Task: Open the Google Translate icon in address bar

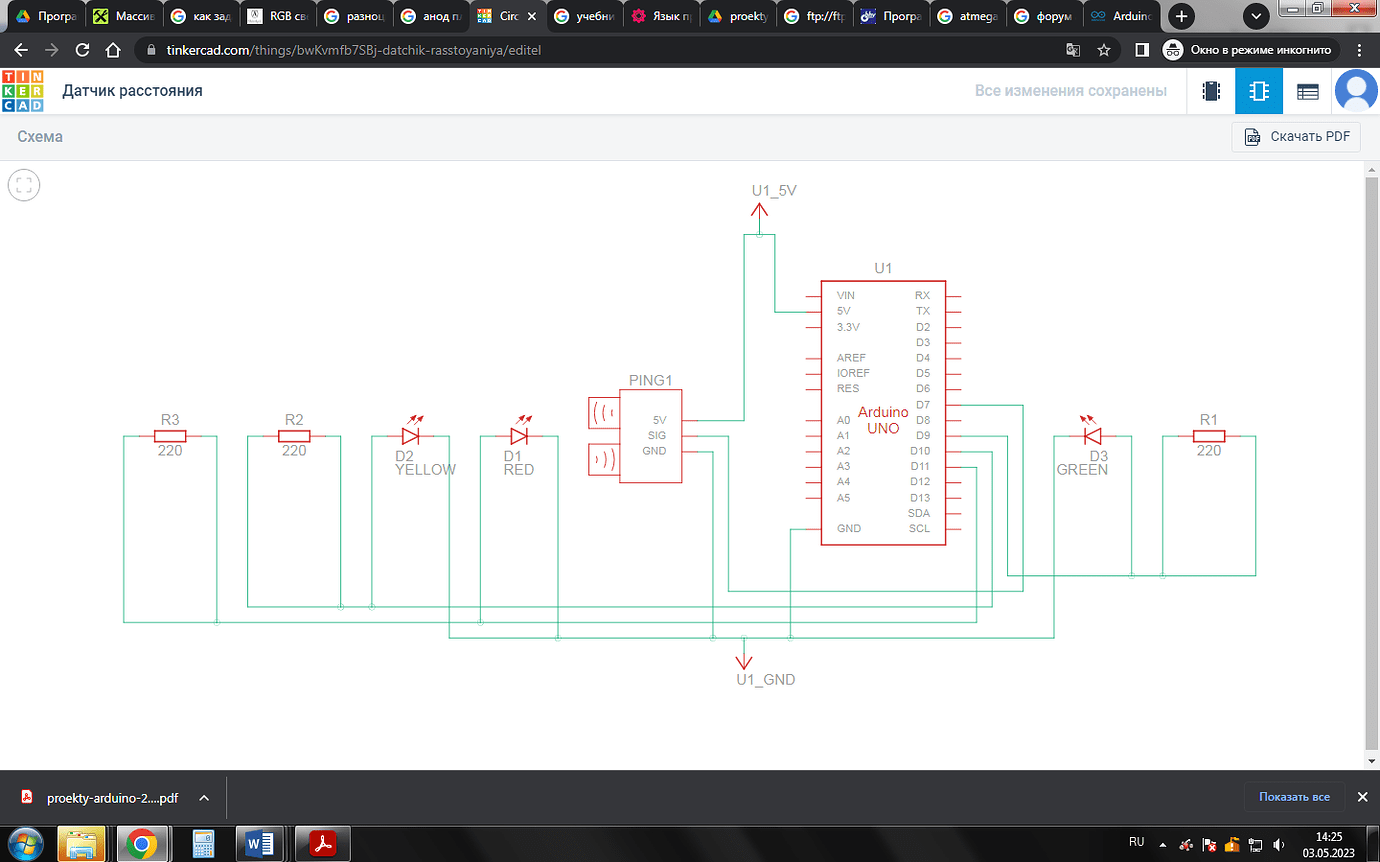Action: point(1073,49)
